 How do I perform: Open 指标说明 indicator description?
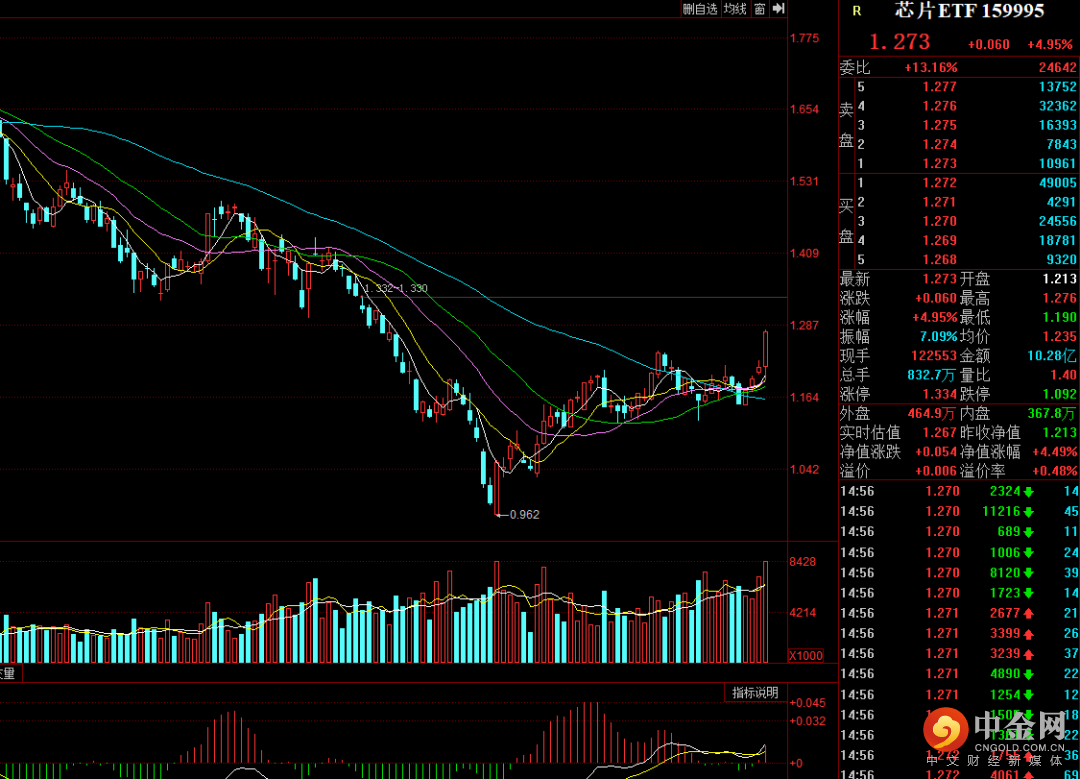point(753,693)
